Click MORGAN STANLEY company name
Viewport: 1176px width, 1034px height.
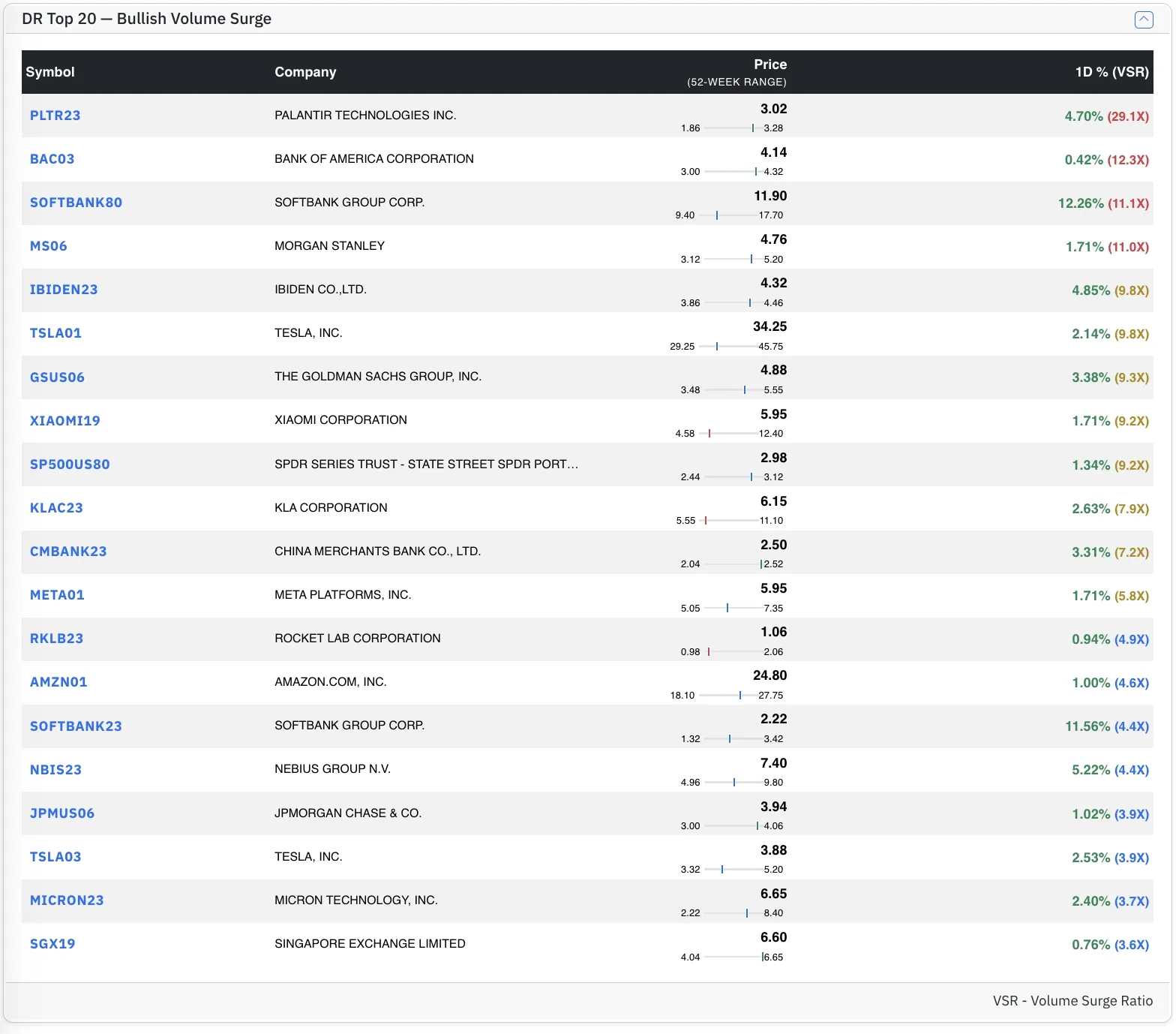[x=329, y=246]
